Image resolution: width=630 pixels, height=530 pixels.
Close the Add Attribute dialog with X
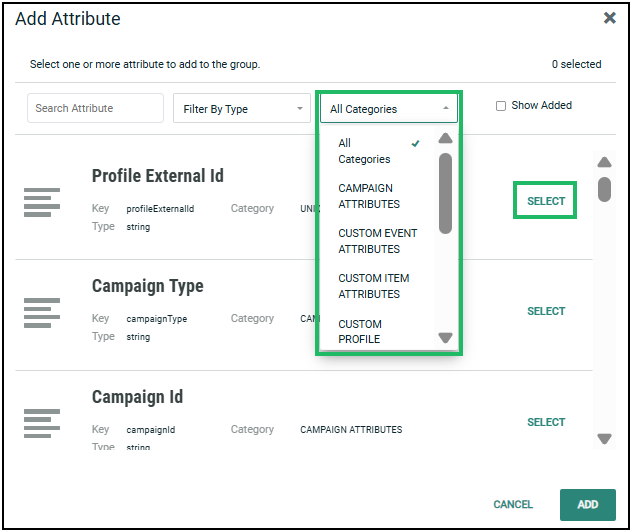609,18
